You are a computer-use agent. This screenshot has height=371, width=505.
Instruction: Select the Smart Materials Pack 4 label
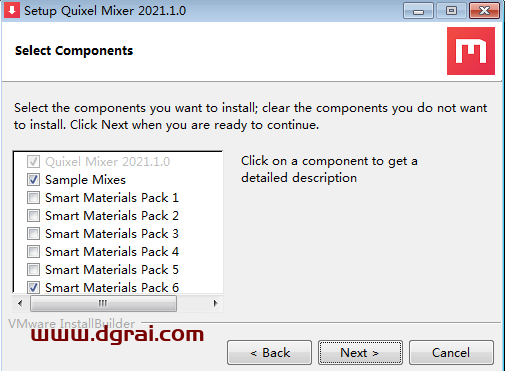pos(112,252)
